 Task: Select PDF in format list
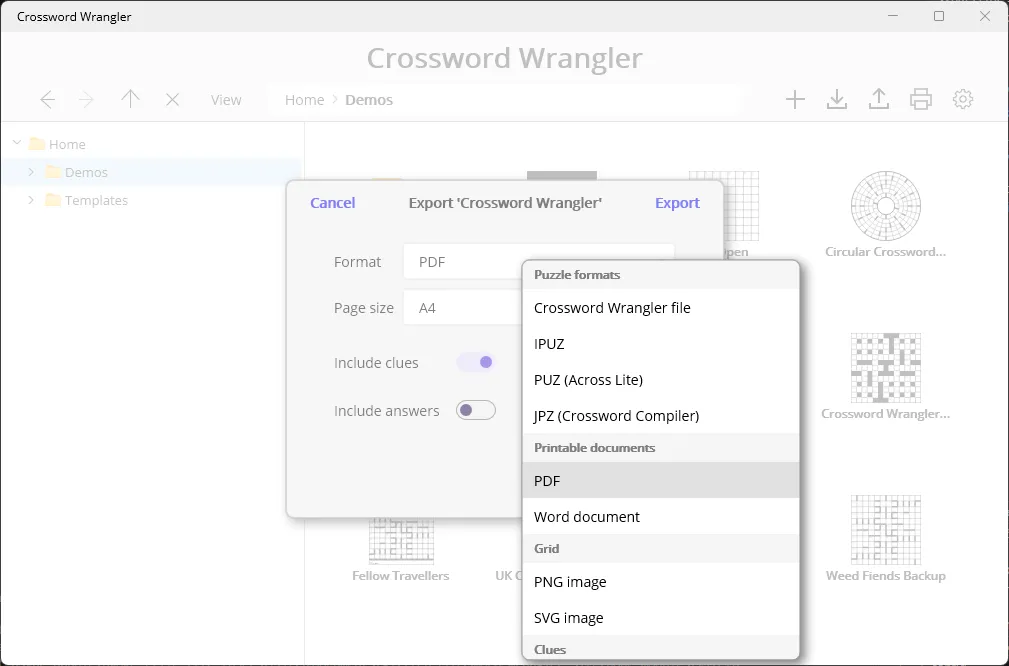point(661,480)
